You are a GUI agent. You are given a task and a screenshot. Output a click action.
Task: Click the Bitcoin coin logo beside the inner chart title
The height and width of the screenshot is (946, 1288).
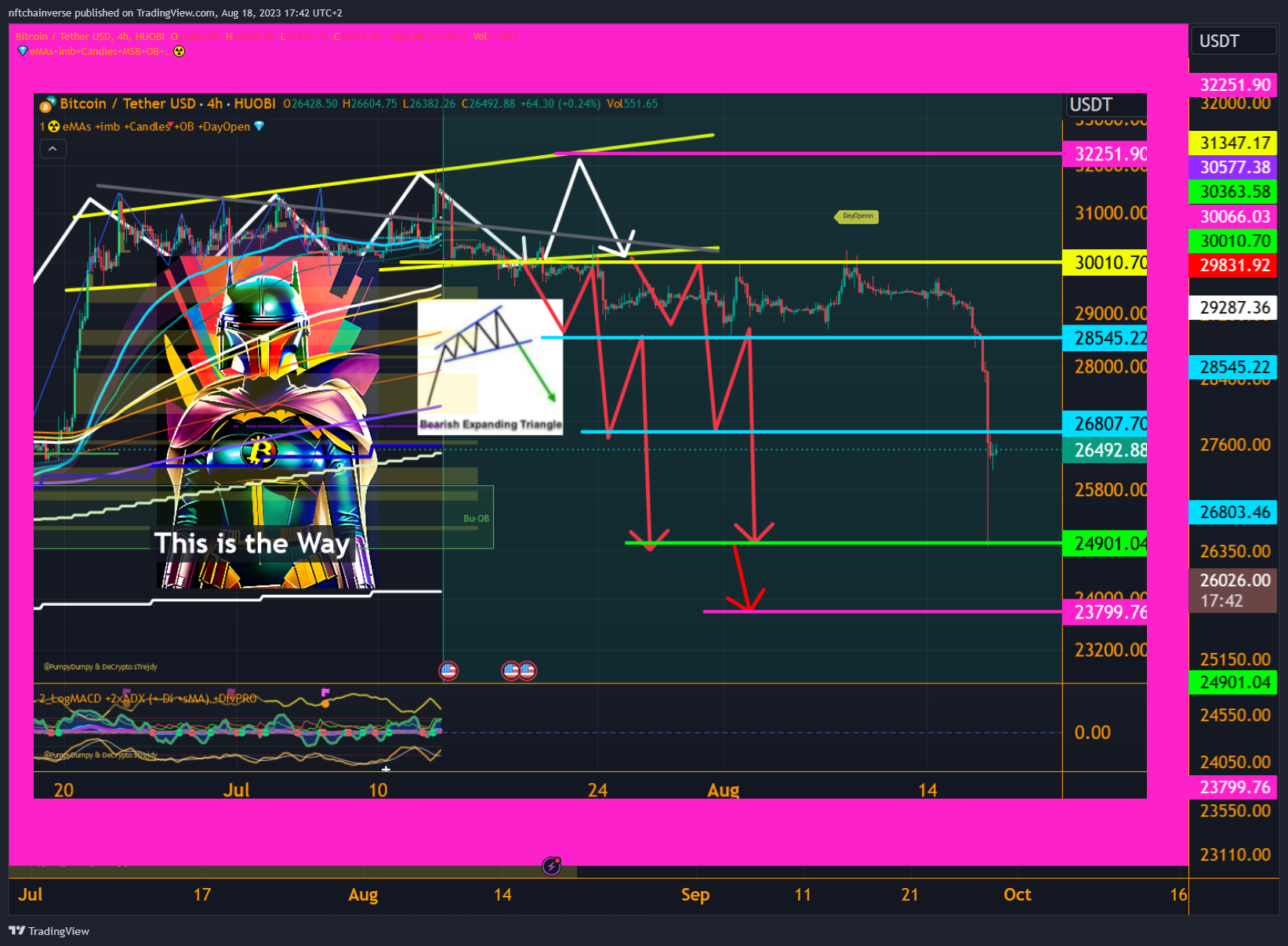pos(48,104)
